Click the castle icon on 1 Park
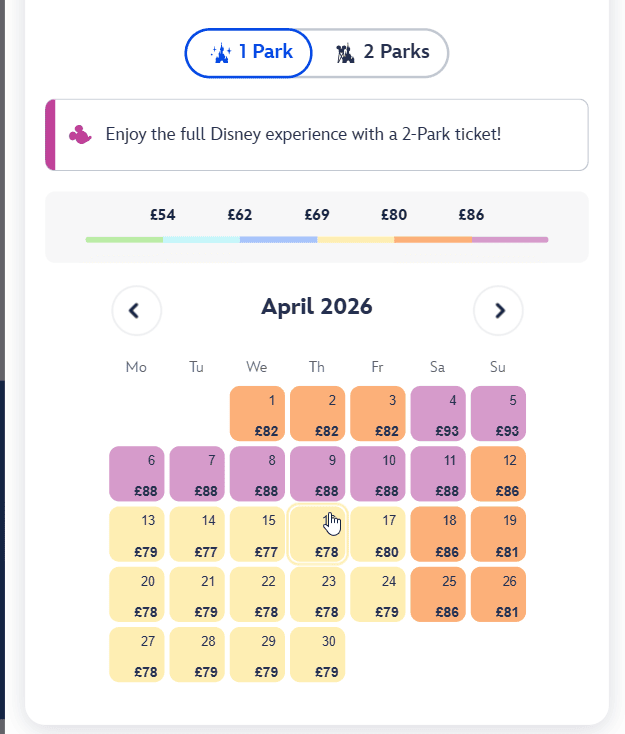This screenshot has width=625, height=734. click(221, 53)
